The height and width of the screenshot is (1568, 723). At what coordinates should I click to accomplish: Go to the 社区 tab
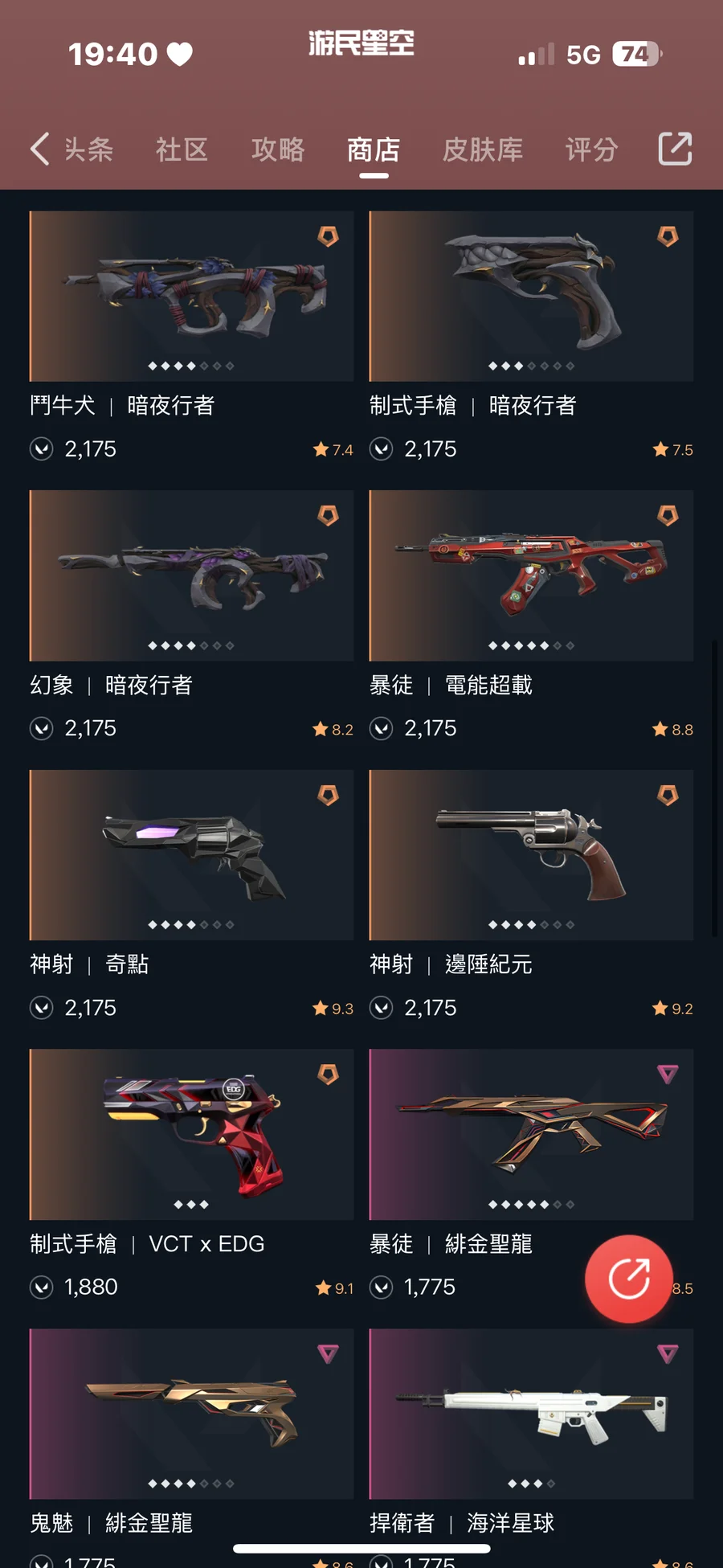(182, 149)
